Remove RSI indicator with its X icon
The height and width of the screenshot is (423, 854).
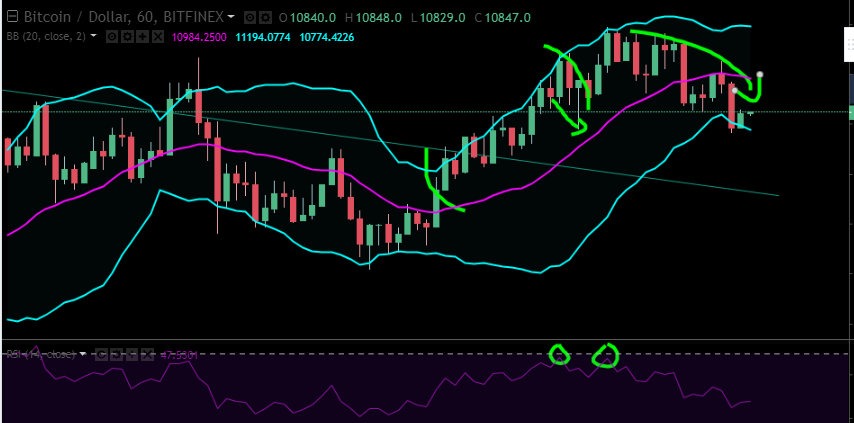147,354
